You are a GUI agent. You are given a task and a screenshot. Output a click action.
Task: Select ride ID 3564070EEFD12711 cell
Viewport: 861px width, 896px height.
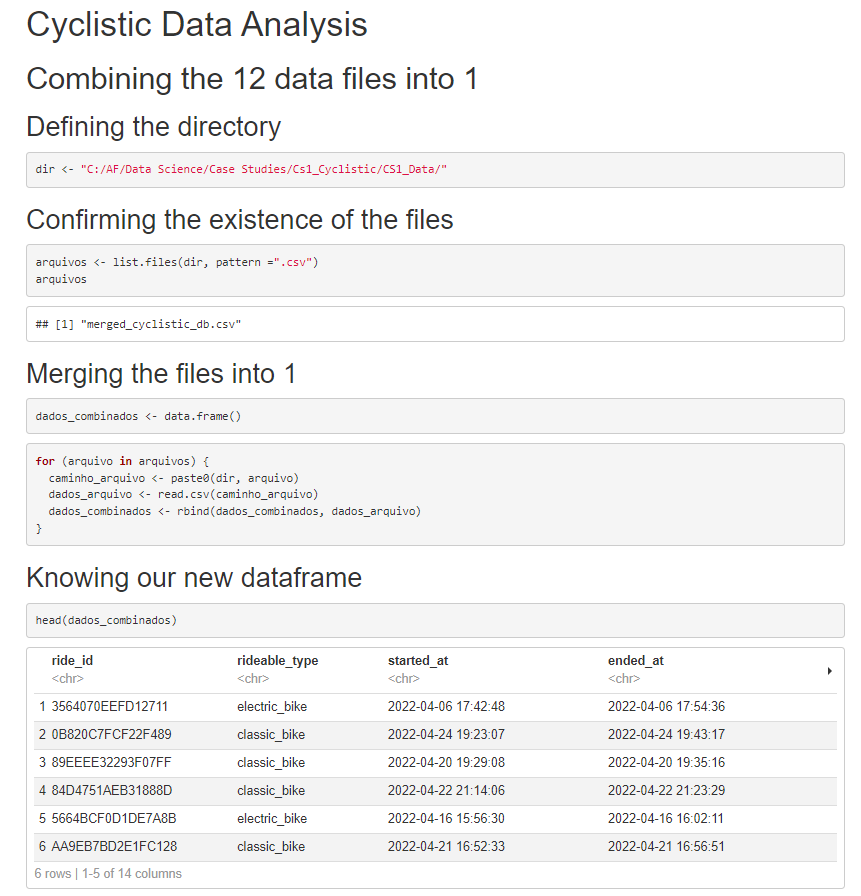click(x=110, y=706)
